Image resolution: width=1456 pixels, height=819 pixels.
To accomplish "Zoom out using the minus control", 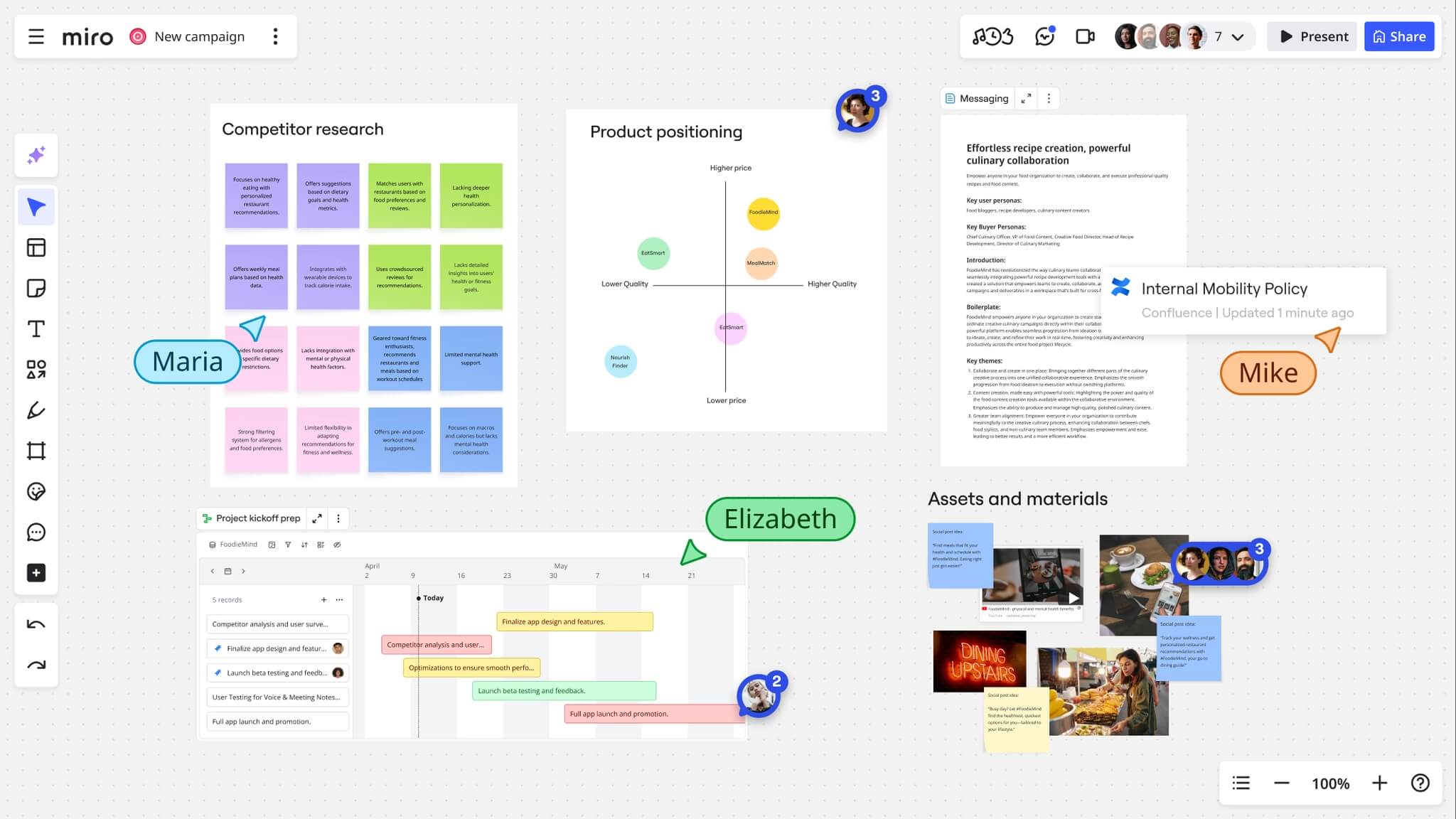I will click(x=1280, y=783).
